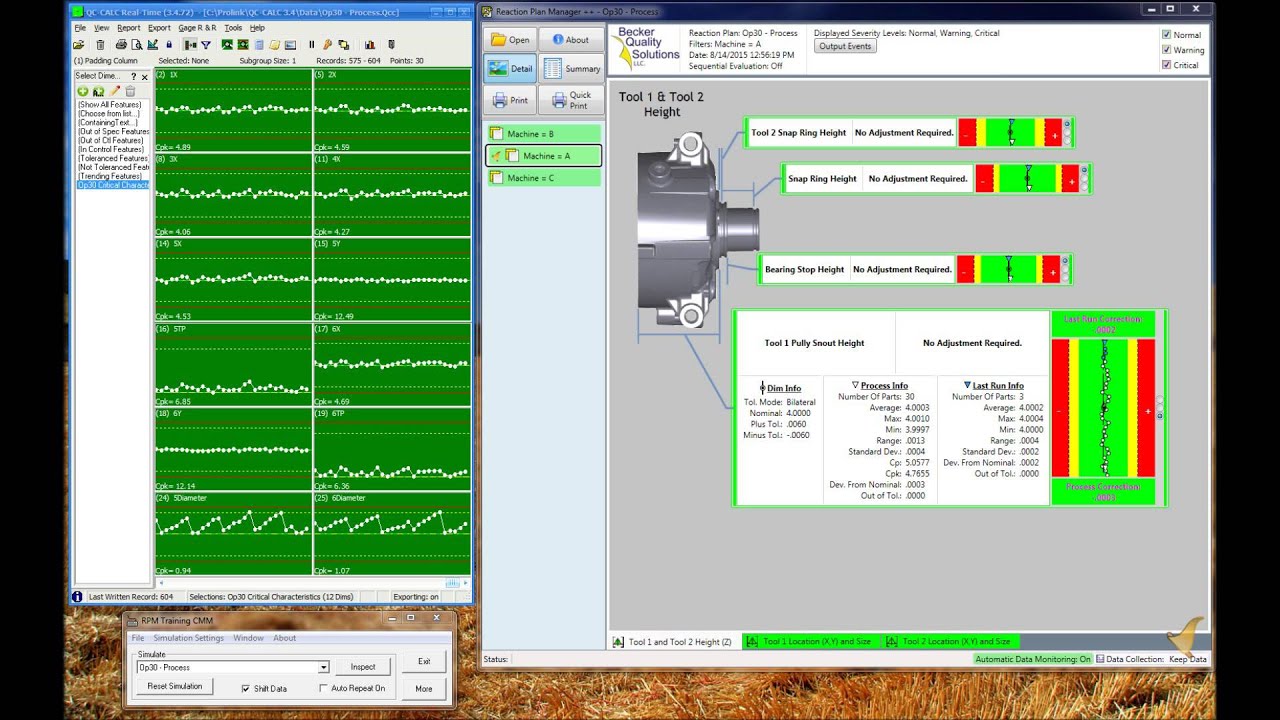Open the File menu in QC-CALC

click(x=80, y=28)
